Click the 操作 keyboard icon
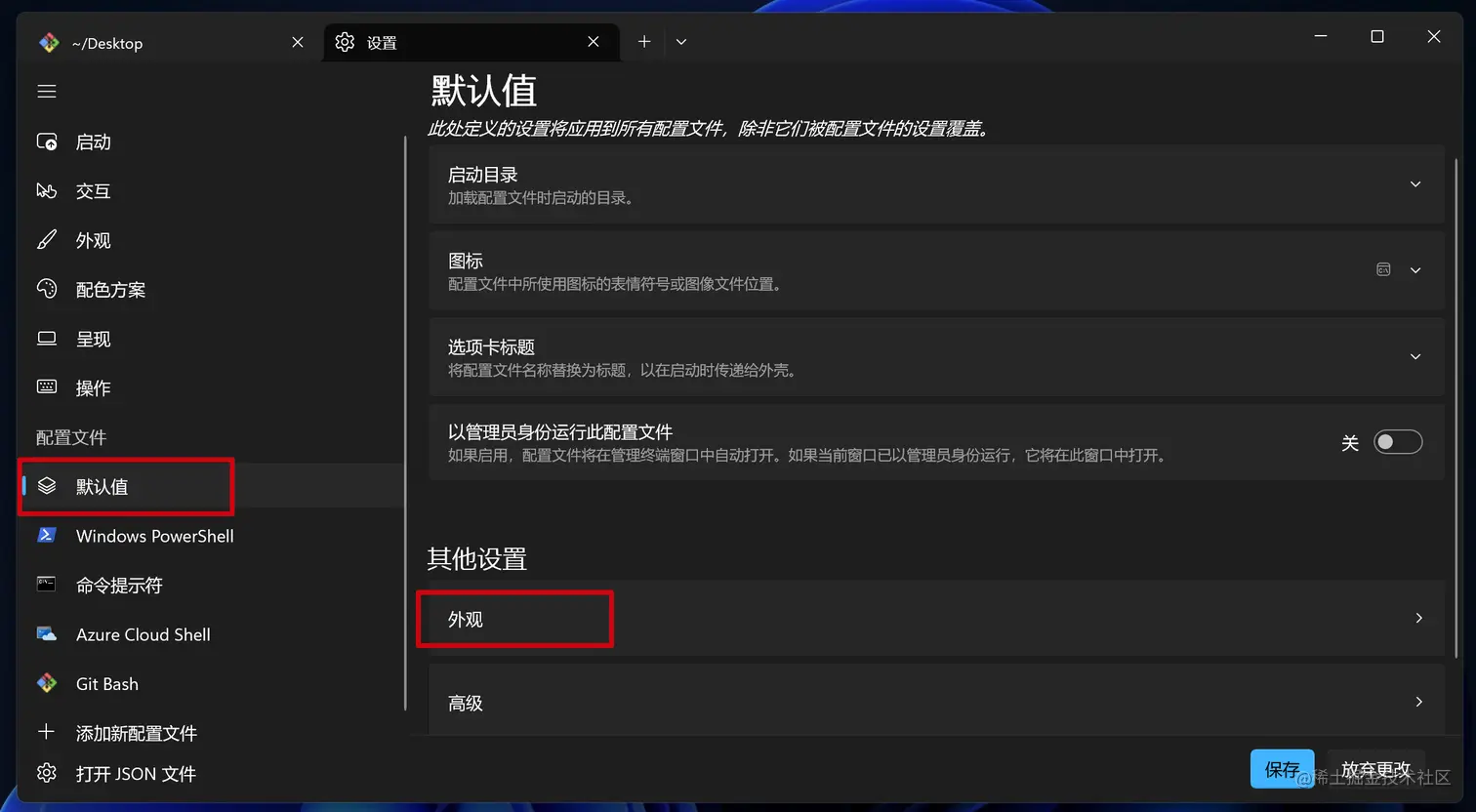Image resolution: width=1476 pixels, height=812 pixels. pyautogui.click(x=47, y=387)
